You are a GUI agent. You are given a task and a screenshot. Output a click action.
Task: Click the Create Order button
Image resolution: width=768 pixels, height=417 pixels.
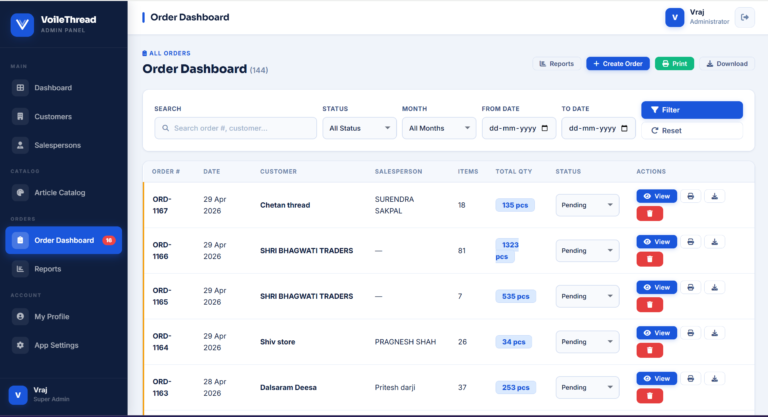(x=617, y=63)
